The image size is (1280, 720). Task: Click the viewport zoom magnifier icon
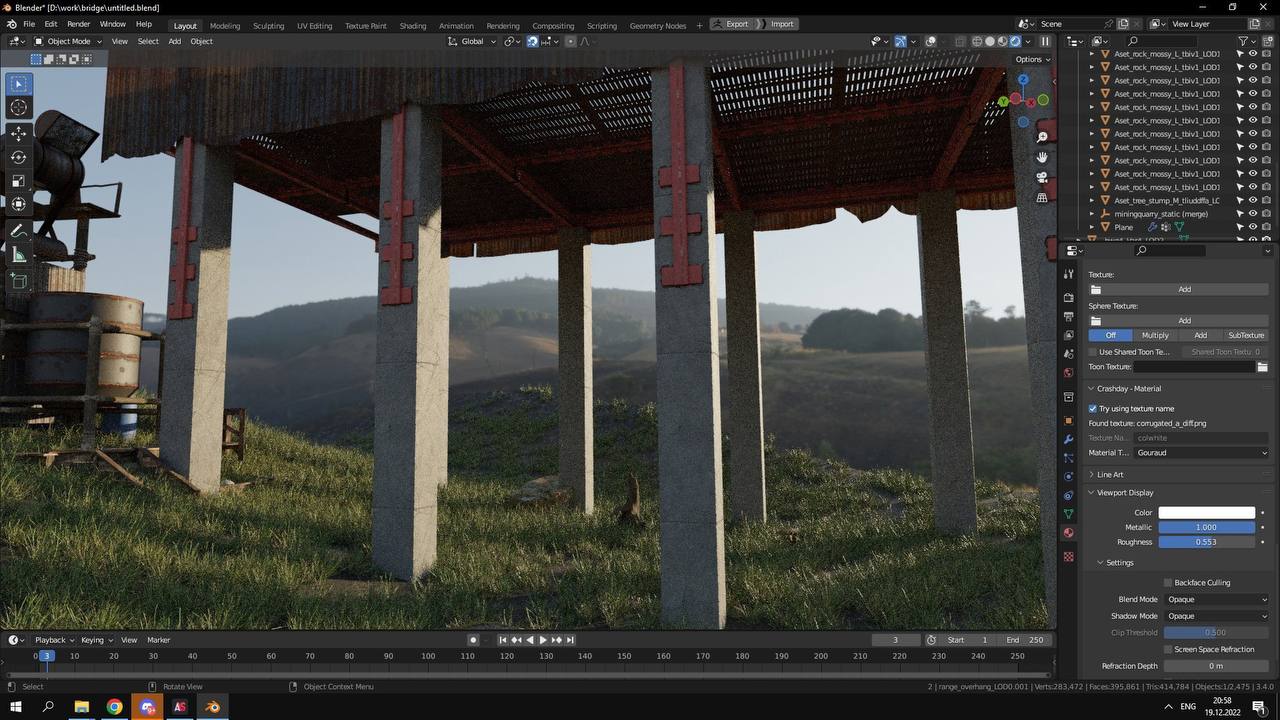(1042, 137)
